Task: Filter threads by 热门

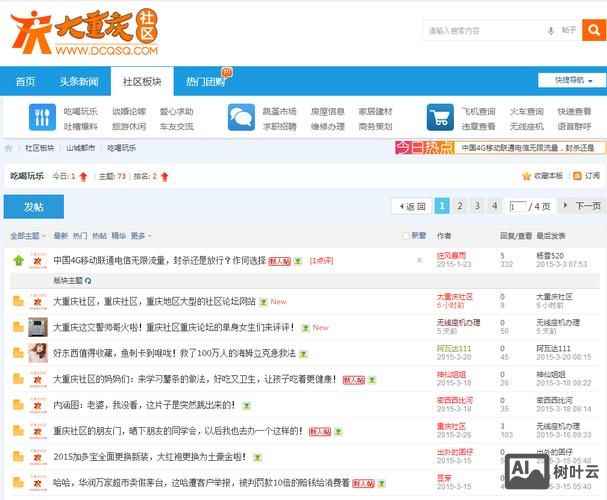Action: click(x=80, y=236)
